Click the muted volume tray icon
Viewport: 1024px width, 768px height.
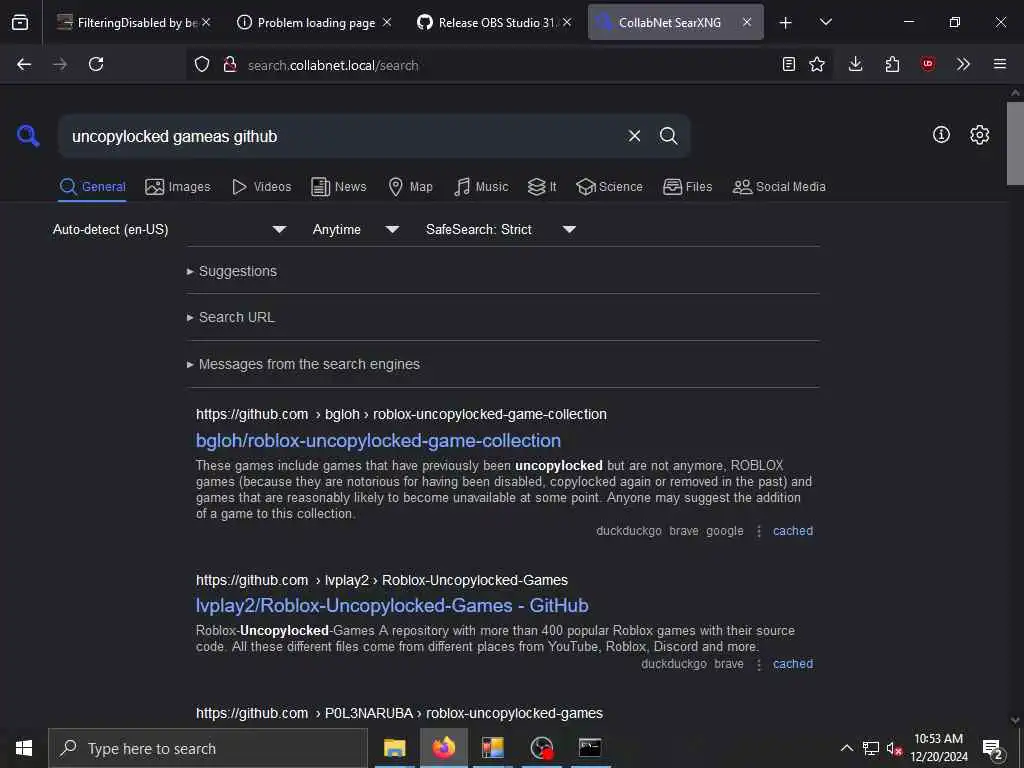[893, 748]
